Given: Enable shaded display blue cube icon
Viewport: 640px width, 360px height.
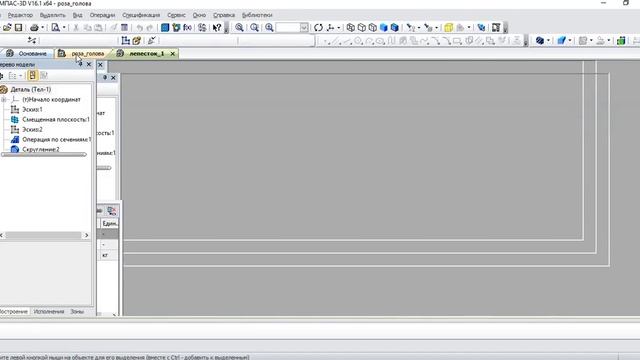Looking at the screenshot, I should [384, 28].
